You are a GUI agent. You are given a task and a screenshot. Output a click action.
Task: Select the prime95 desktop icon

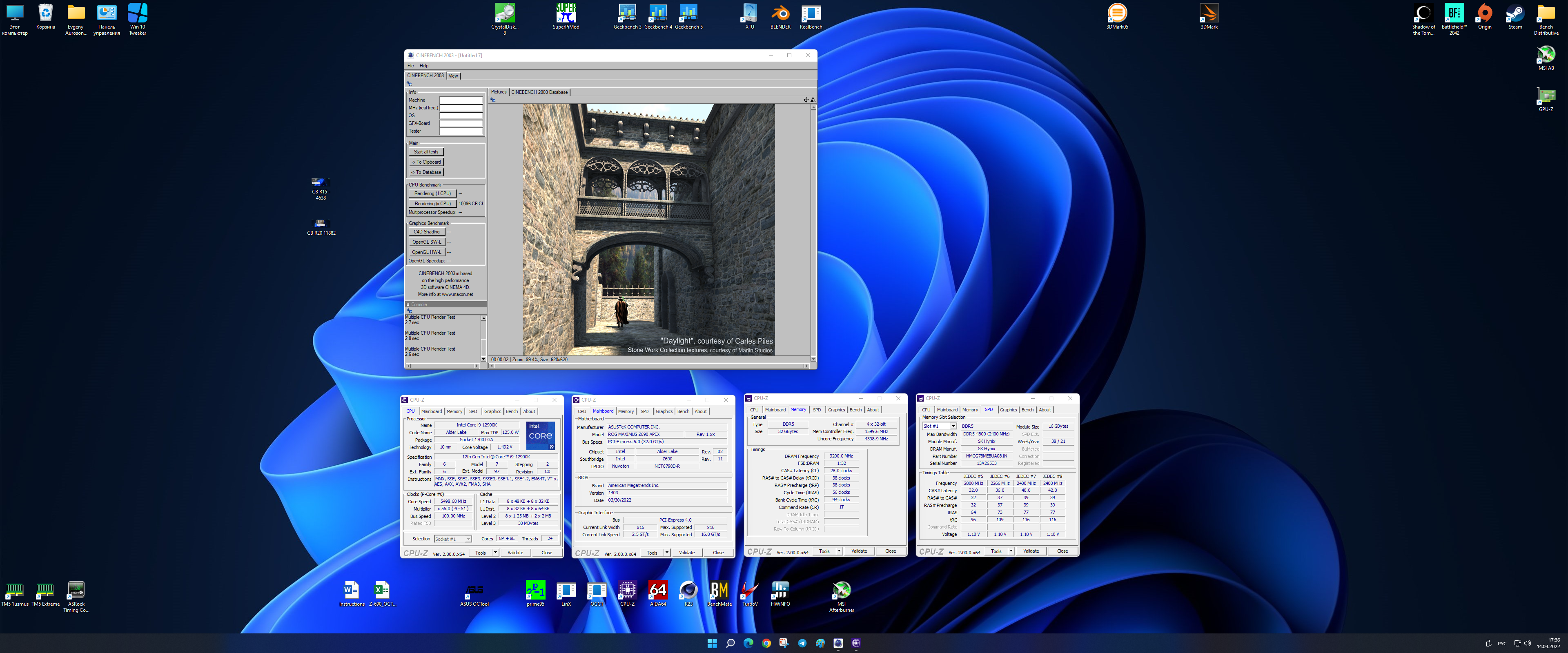point(535,593)
